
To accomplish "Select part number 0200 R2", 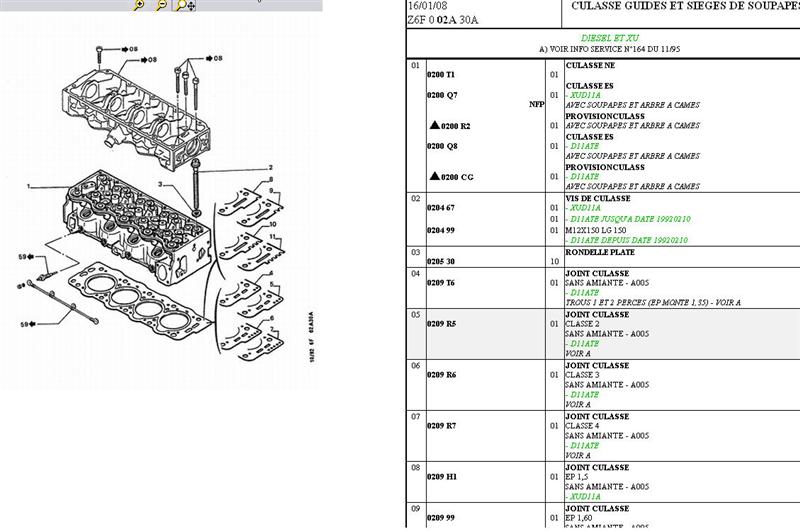I will click(456, 126).
